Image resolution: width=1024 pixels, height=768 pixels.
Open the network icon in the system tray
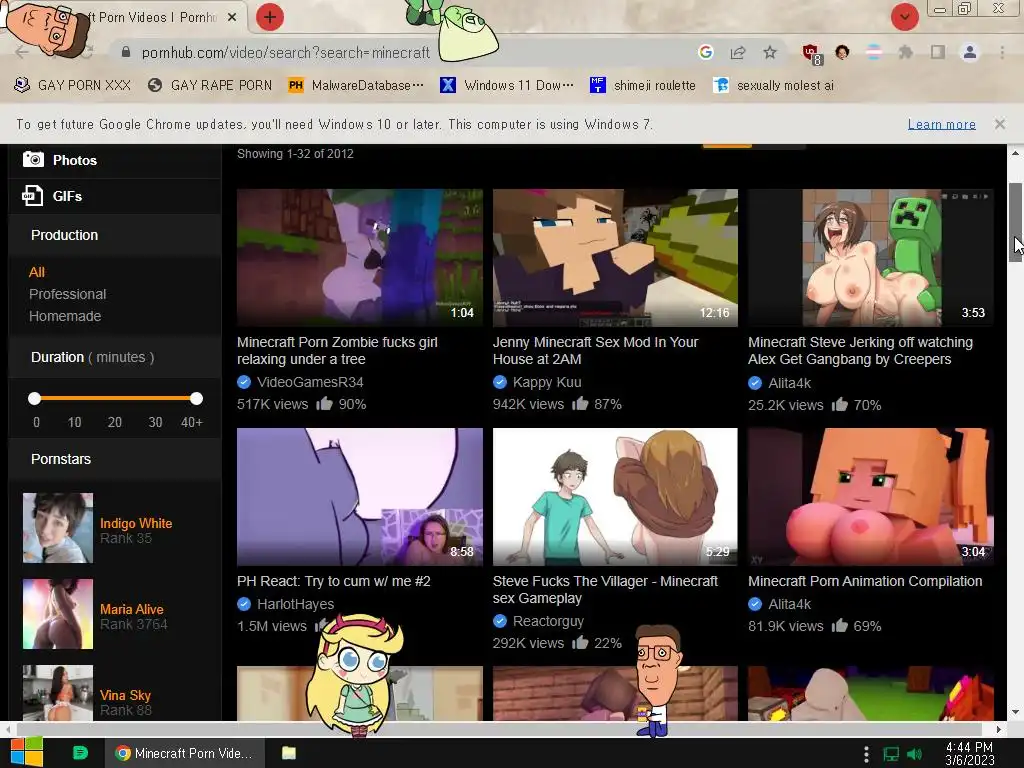click(x=891, y=754)
